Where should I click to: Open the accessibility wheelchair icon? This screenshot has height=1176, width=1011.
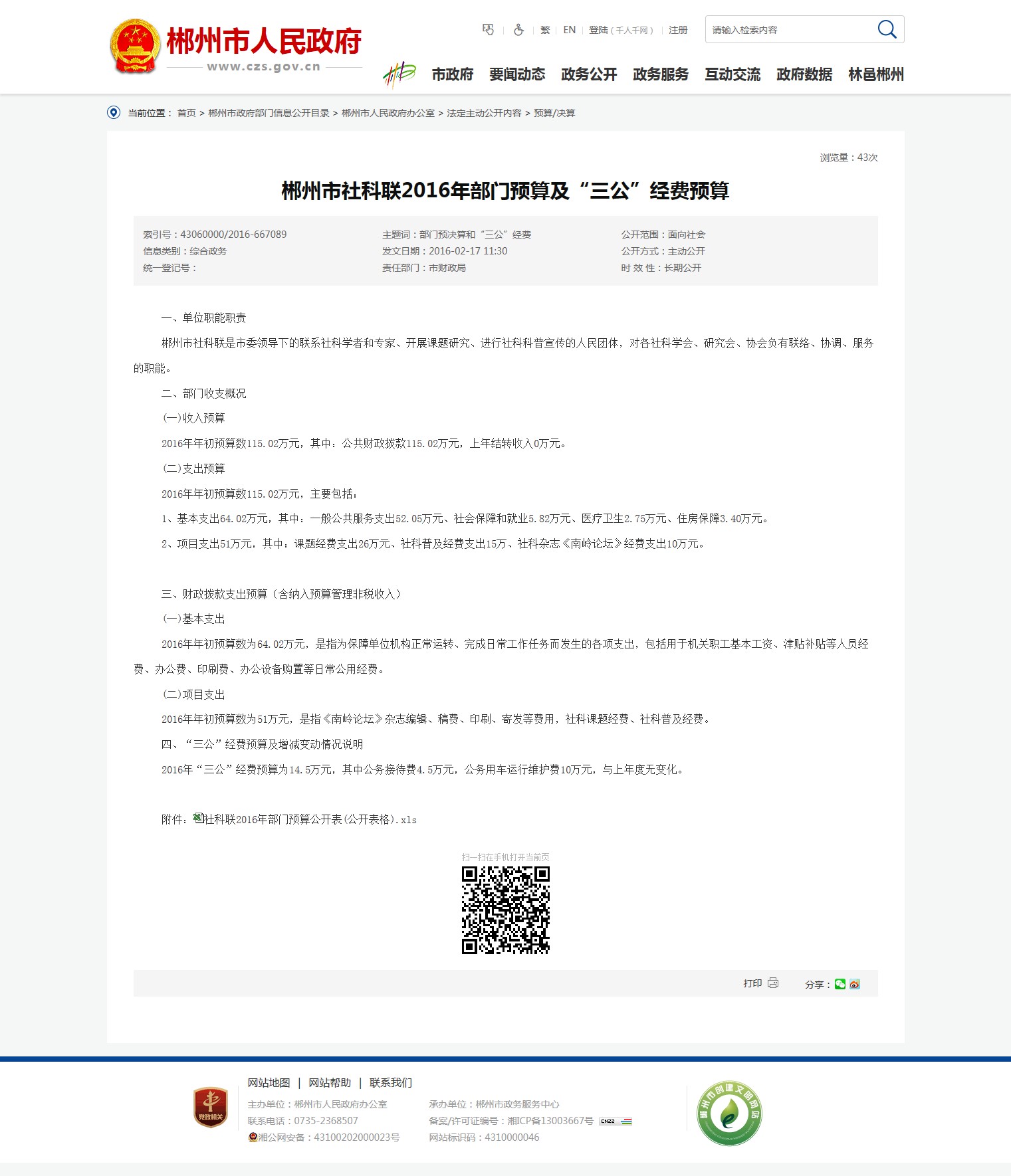[518, 30]
